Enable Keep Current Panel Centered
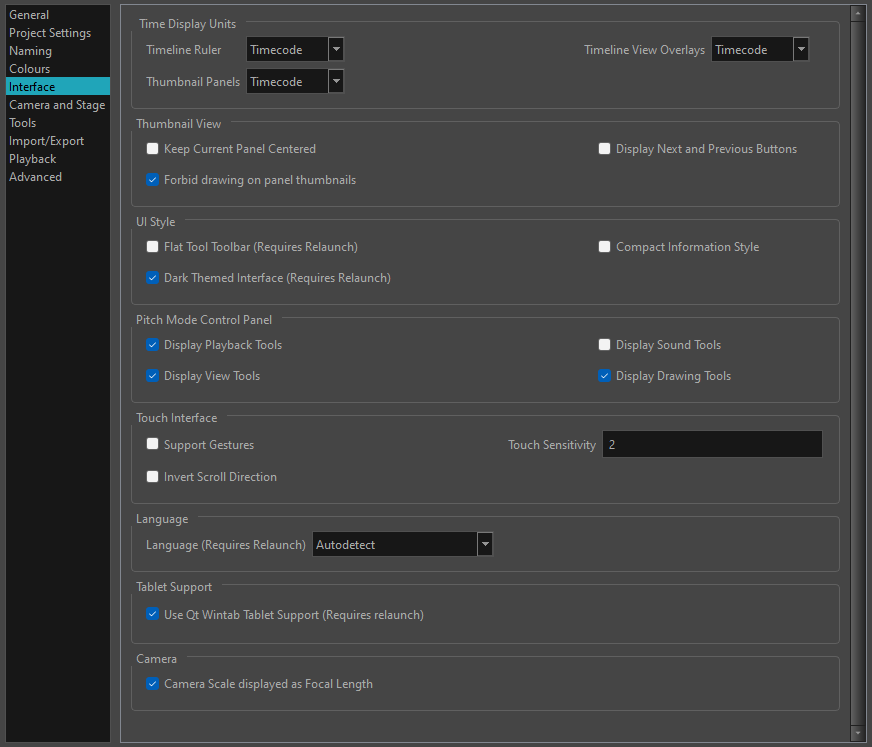Image resolution: width=872 pixels, height=747 pixels. point(153,149)
